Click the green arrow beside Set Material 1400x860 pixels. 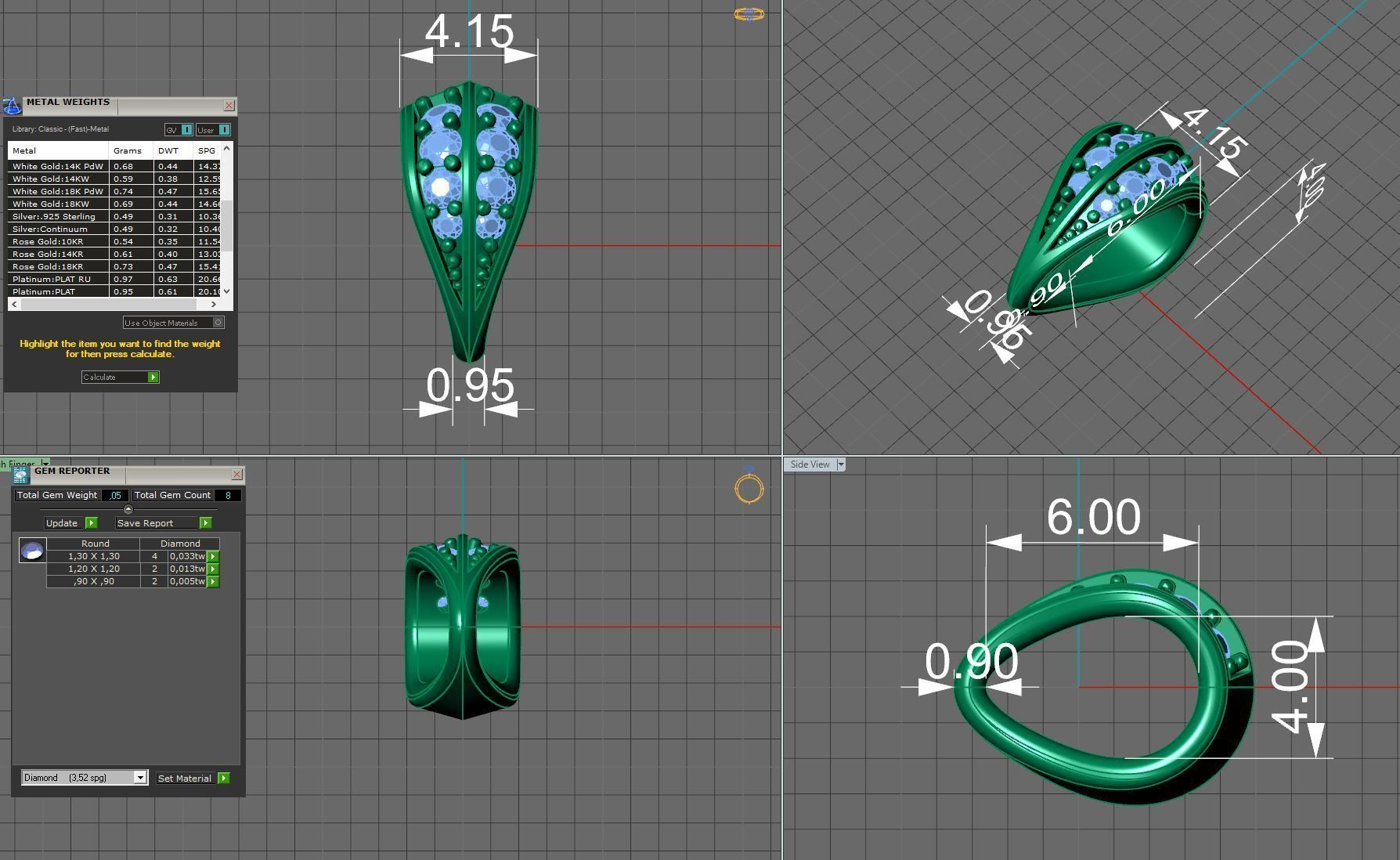click(224, 779)
